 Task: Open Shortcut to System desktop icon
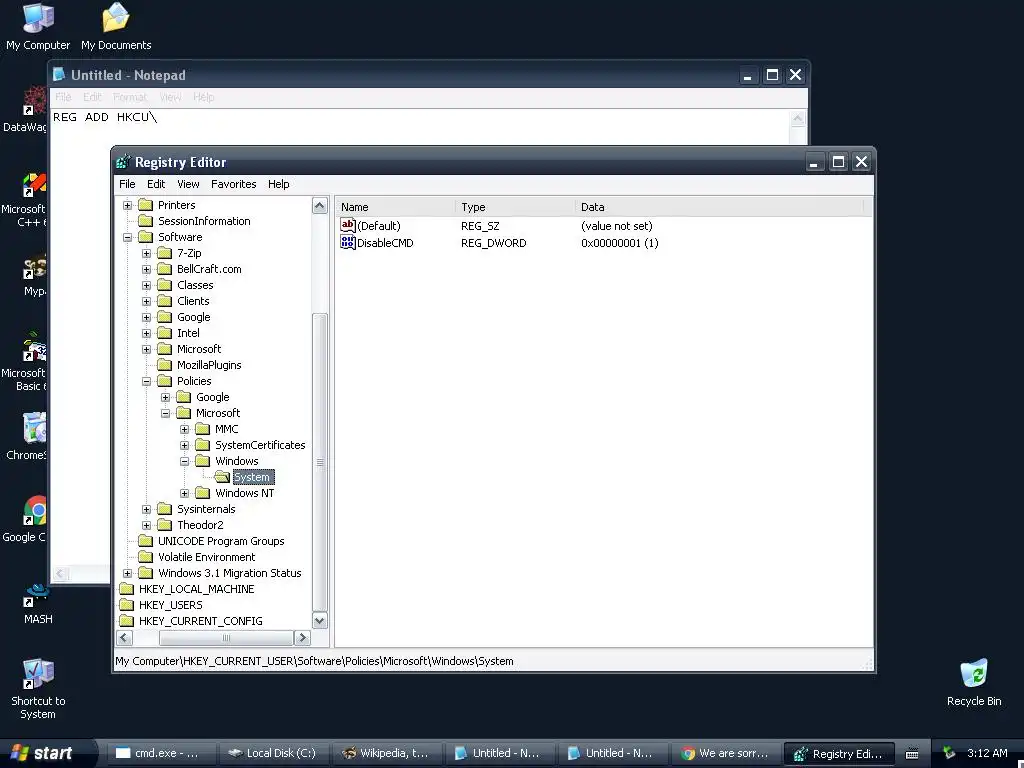pyautogui.click(x=38, y=688)
